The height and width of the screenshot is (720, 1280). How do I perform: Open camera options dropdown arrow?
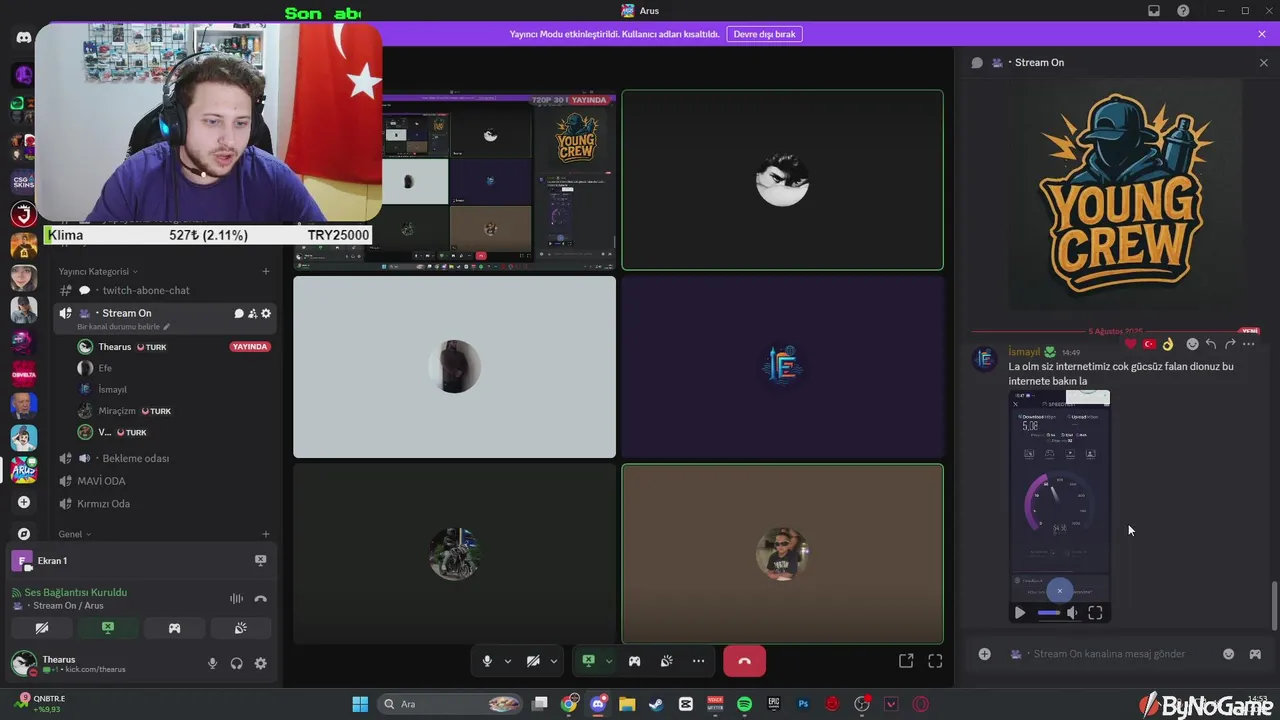554,661
